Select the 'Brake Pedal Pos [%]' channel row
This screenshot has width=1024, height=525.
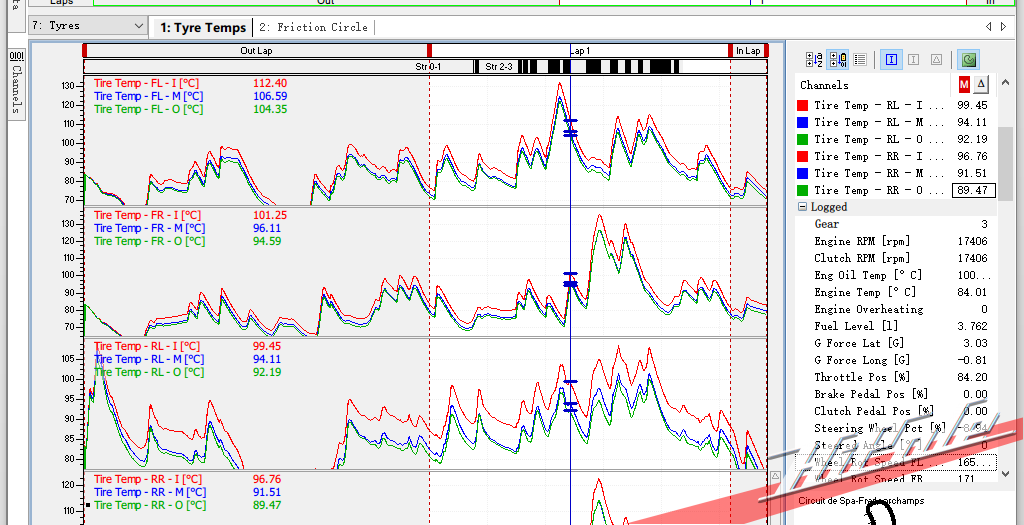pos(896,394)
